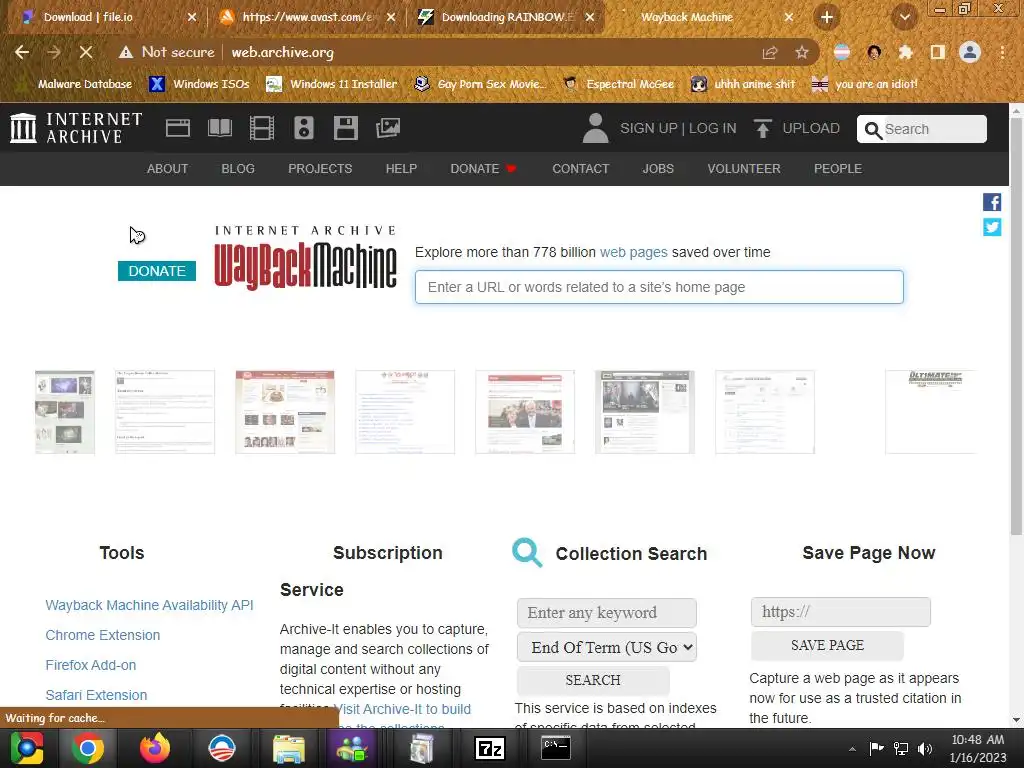
Task: Click the web pages link
Action: click(633, 252)
